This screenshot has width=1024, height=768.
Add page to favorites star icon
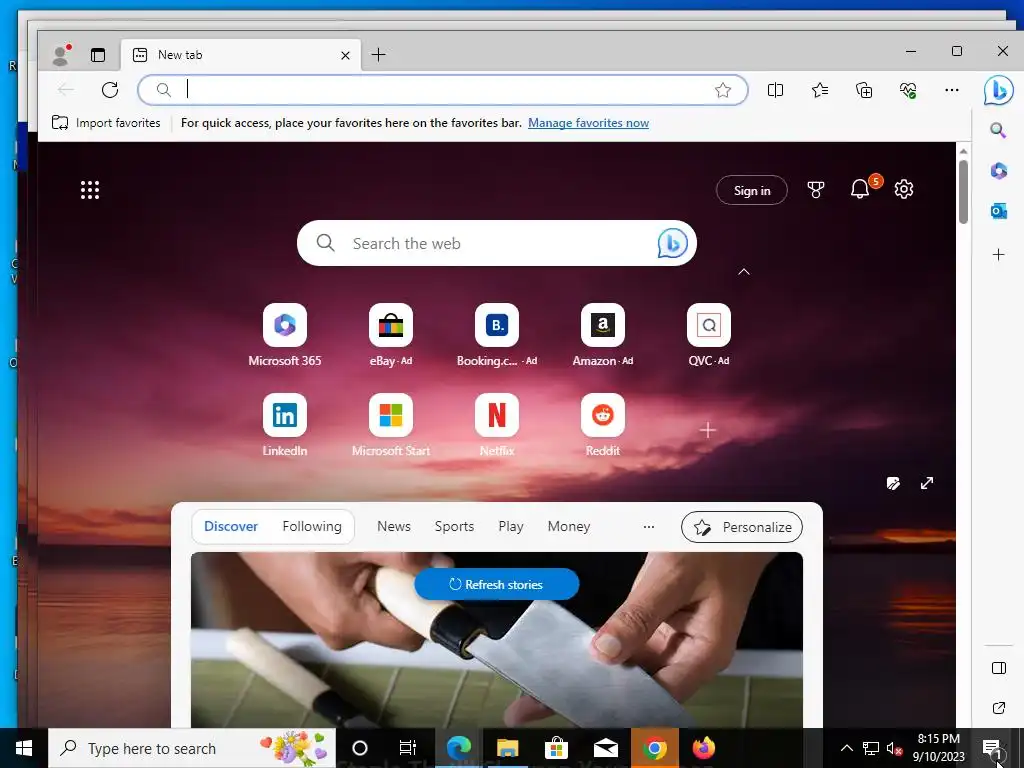(x=722, y=90)
